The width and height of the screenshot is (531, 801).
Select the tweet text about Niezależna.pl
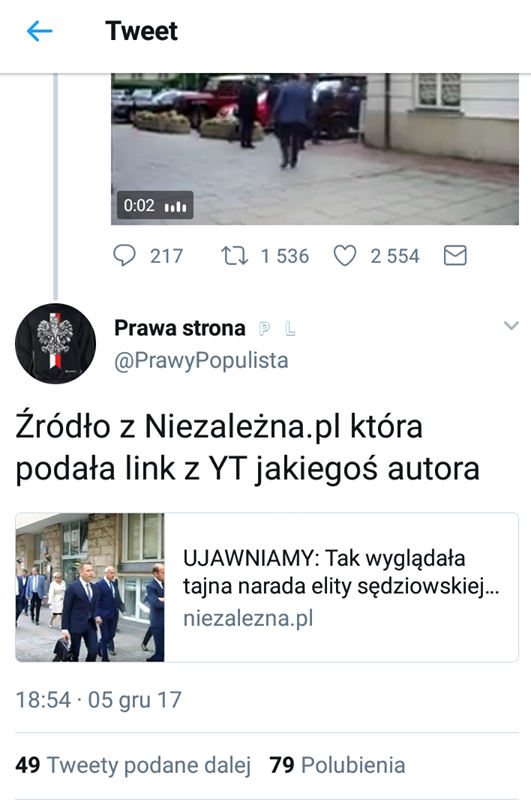tap(247, 447)
